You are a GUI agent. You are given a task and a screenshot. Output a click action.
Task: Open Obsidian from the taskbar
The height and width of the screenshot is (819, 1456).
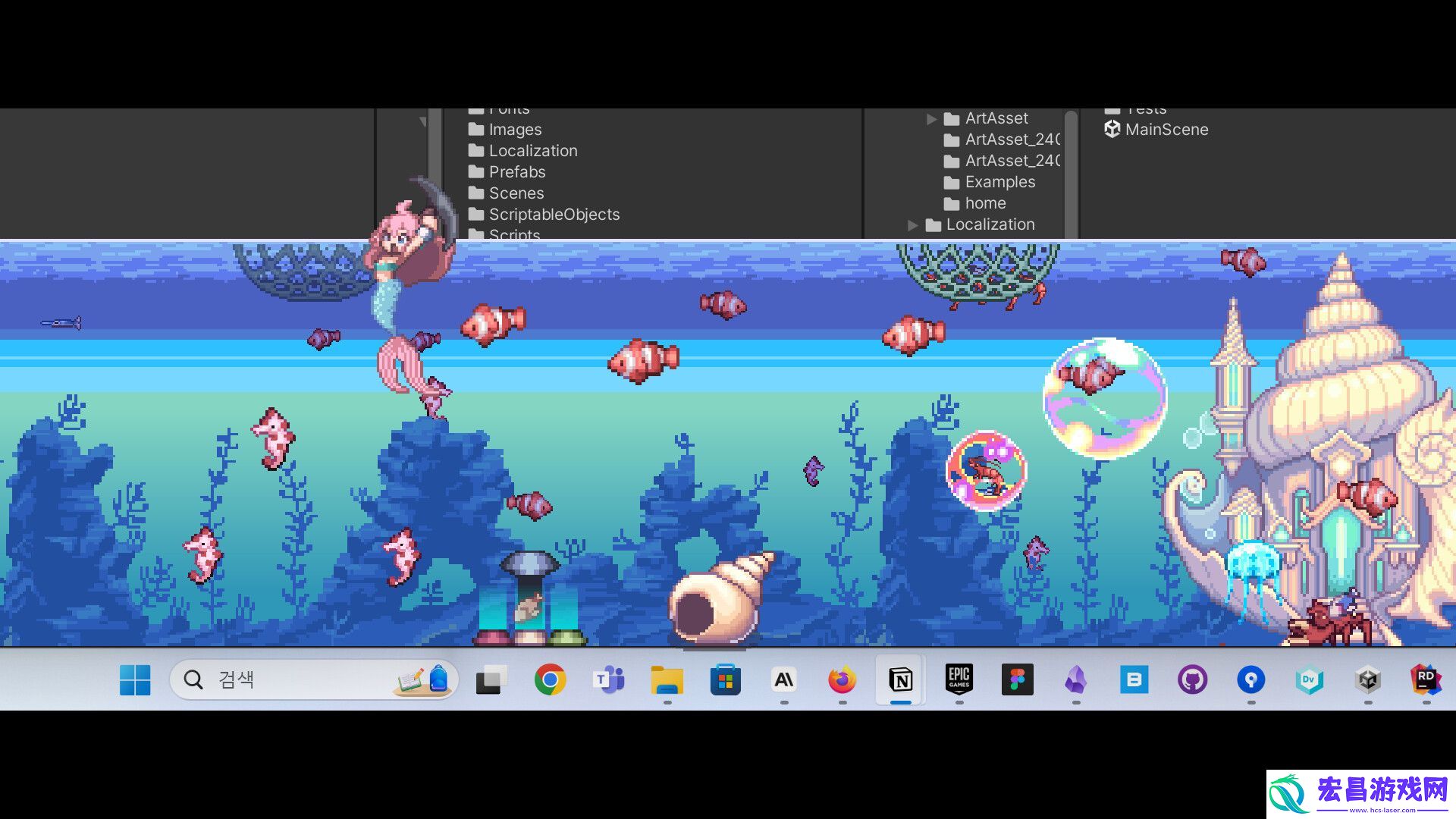(x=1076, y=680)
